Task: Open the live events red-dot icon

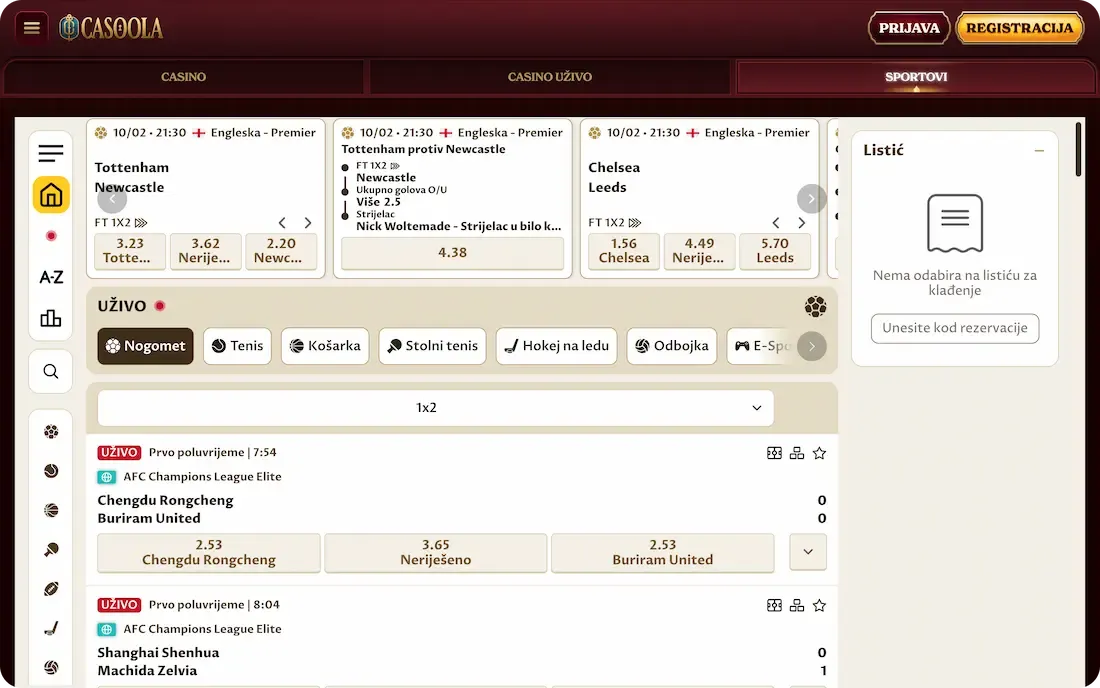Action: coord(50,236)
